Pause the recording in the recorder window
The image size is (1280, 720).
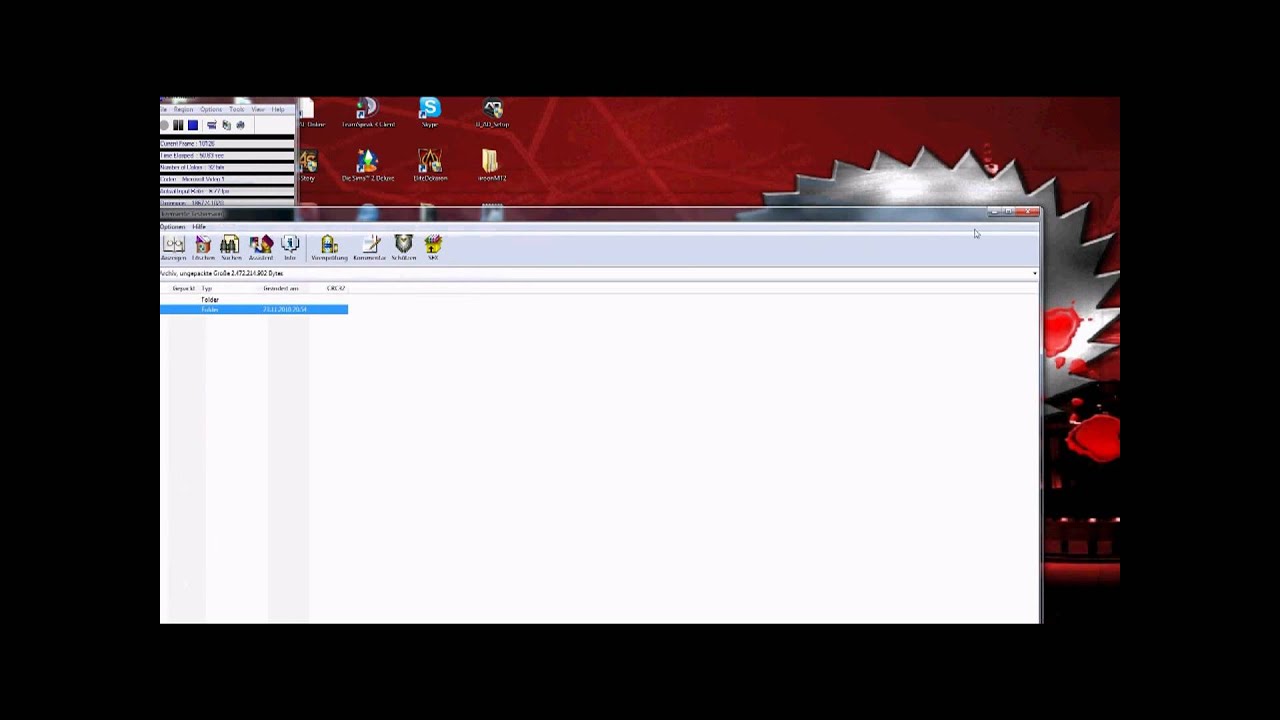coord(178,125)
